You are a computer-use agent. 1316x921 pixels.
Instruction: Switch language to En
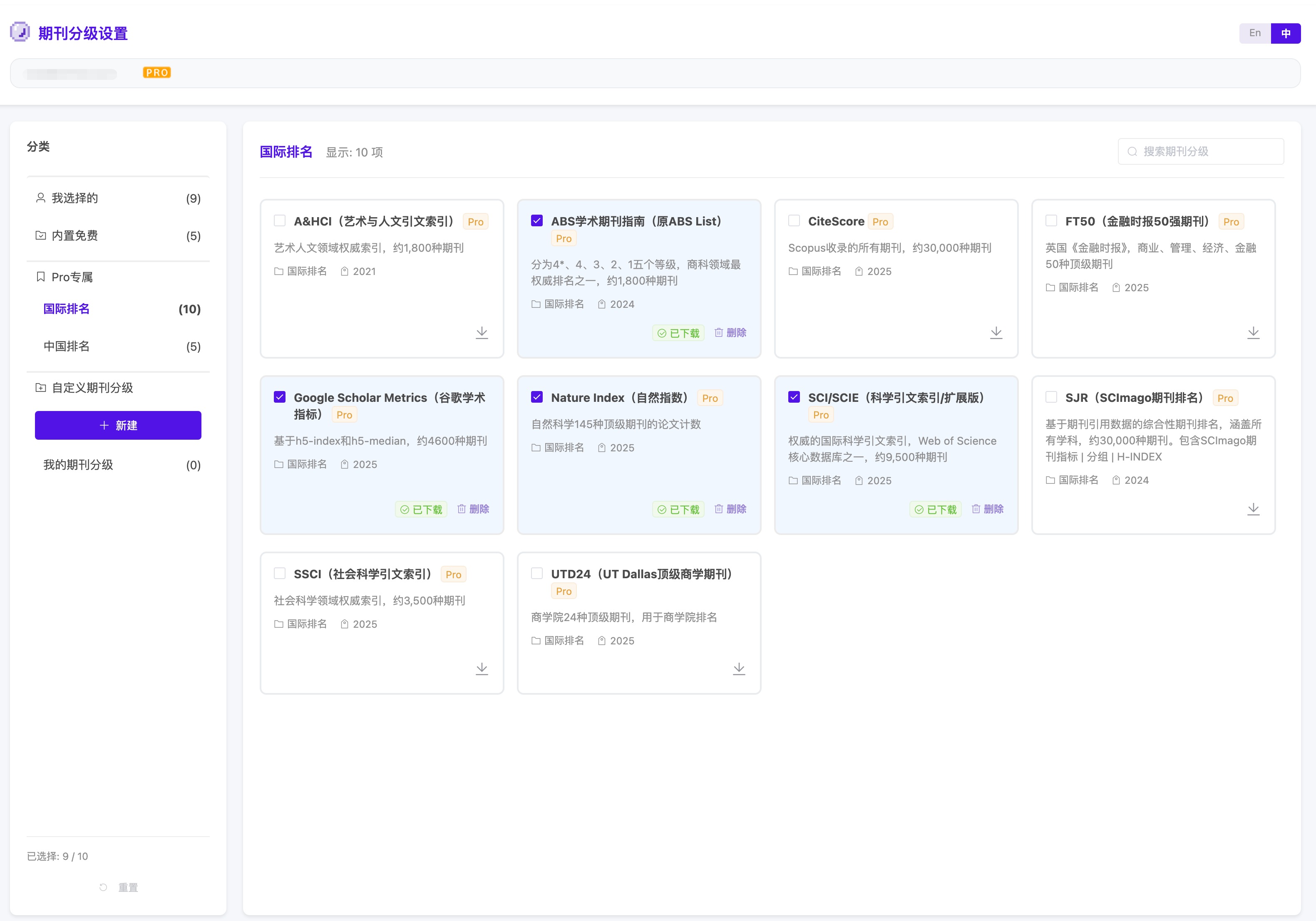click(1255, 33)
